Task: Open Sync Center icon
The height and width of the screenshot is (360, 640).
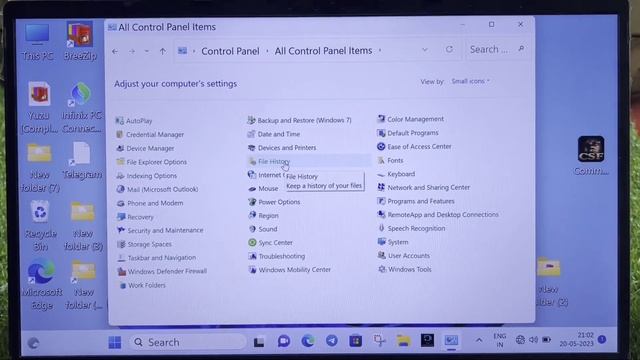Action: click(252, 242)
